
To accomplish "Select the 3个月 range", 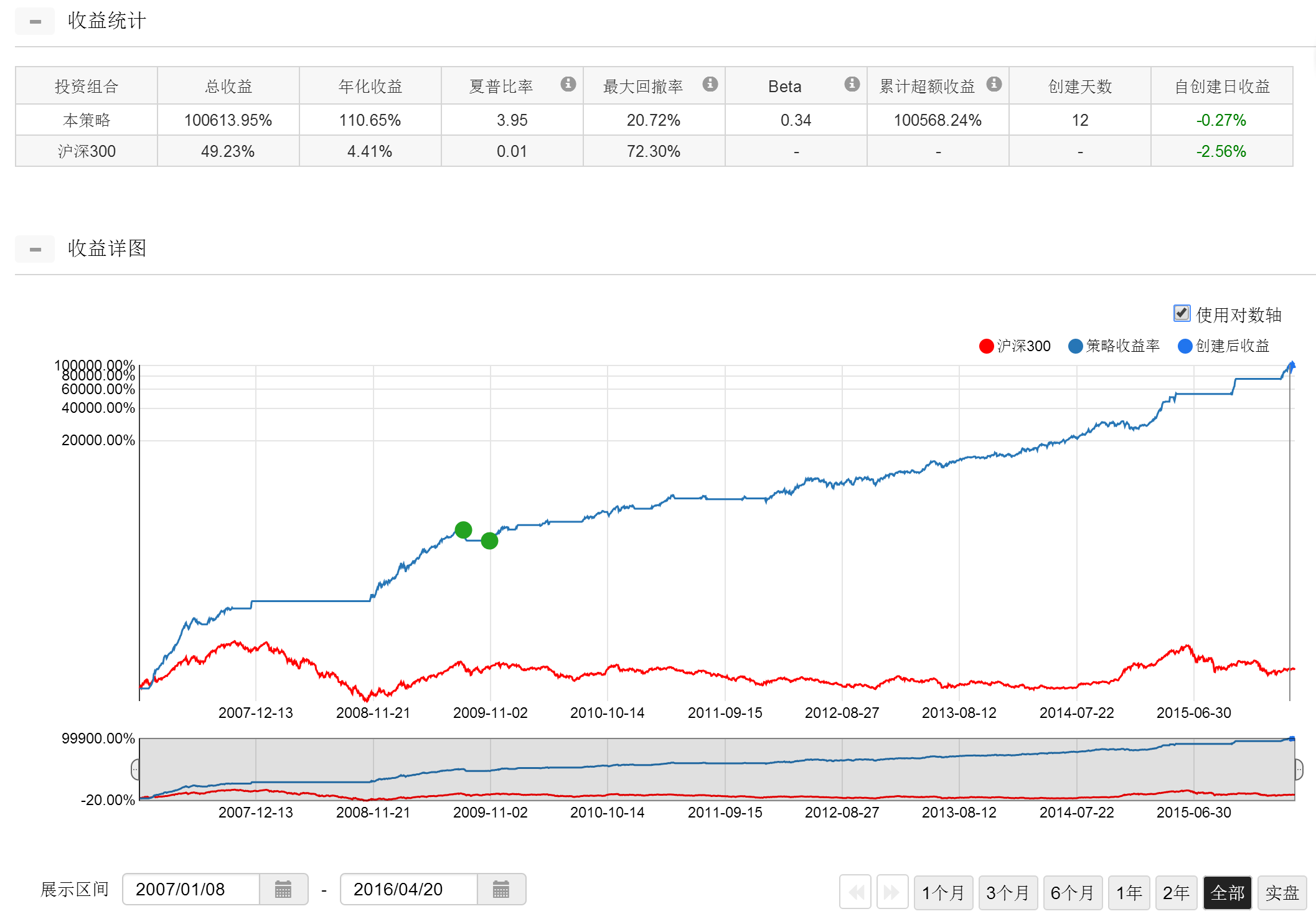I will (1008, 893).
